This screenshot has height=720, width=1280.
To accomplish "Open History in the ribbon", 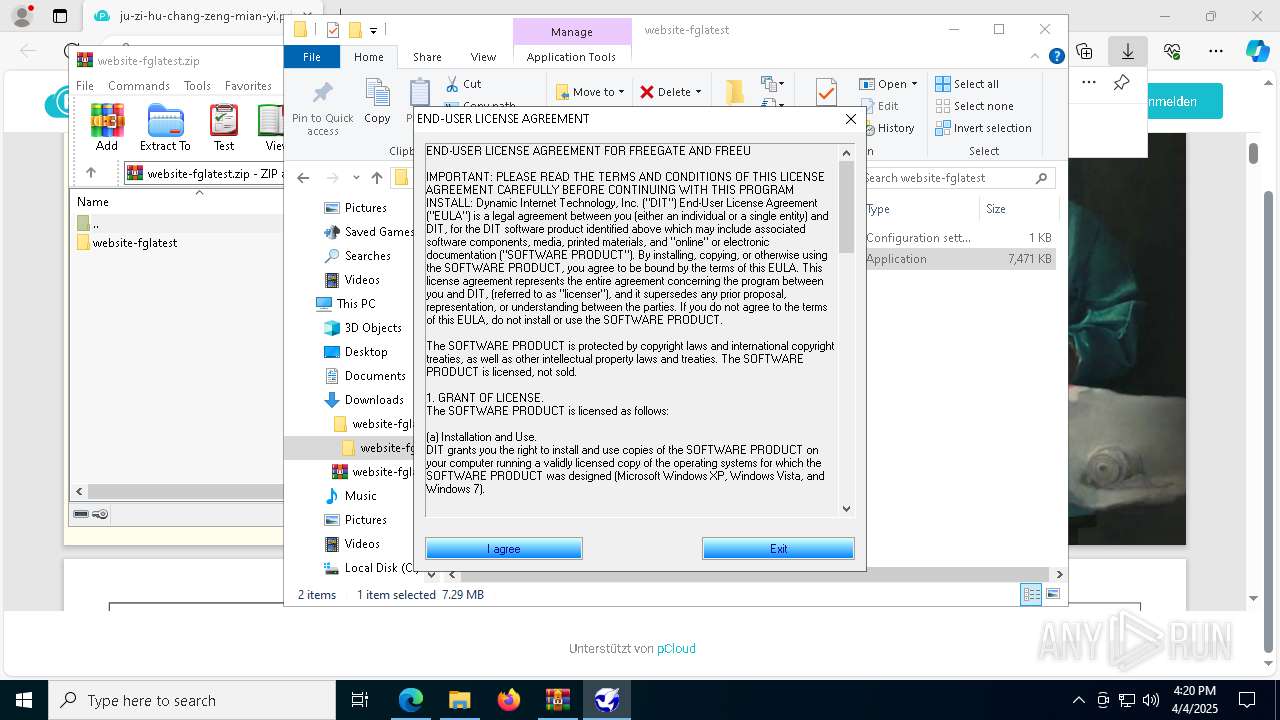I will coord(887,128).
